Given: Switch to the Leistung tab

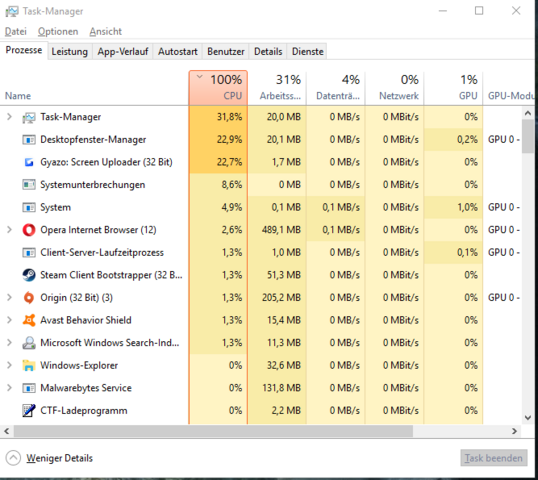Looking at the screenshot, I should [x=70, y=51].
